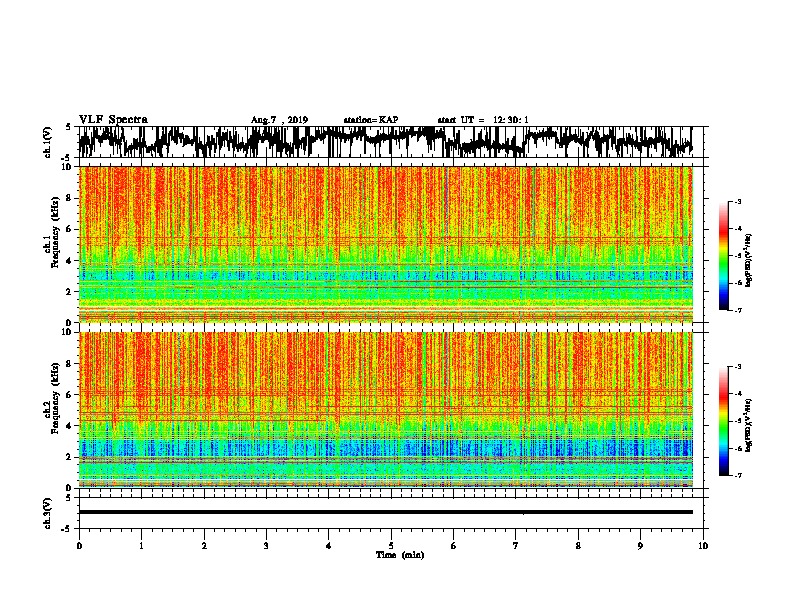Click the time axis tick label '2'
The width and height of the screenshot is (792, 612).
pos(204,546)
